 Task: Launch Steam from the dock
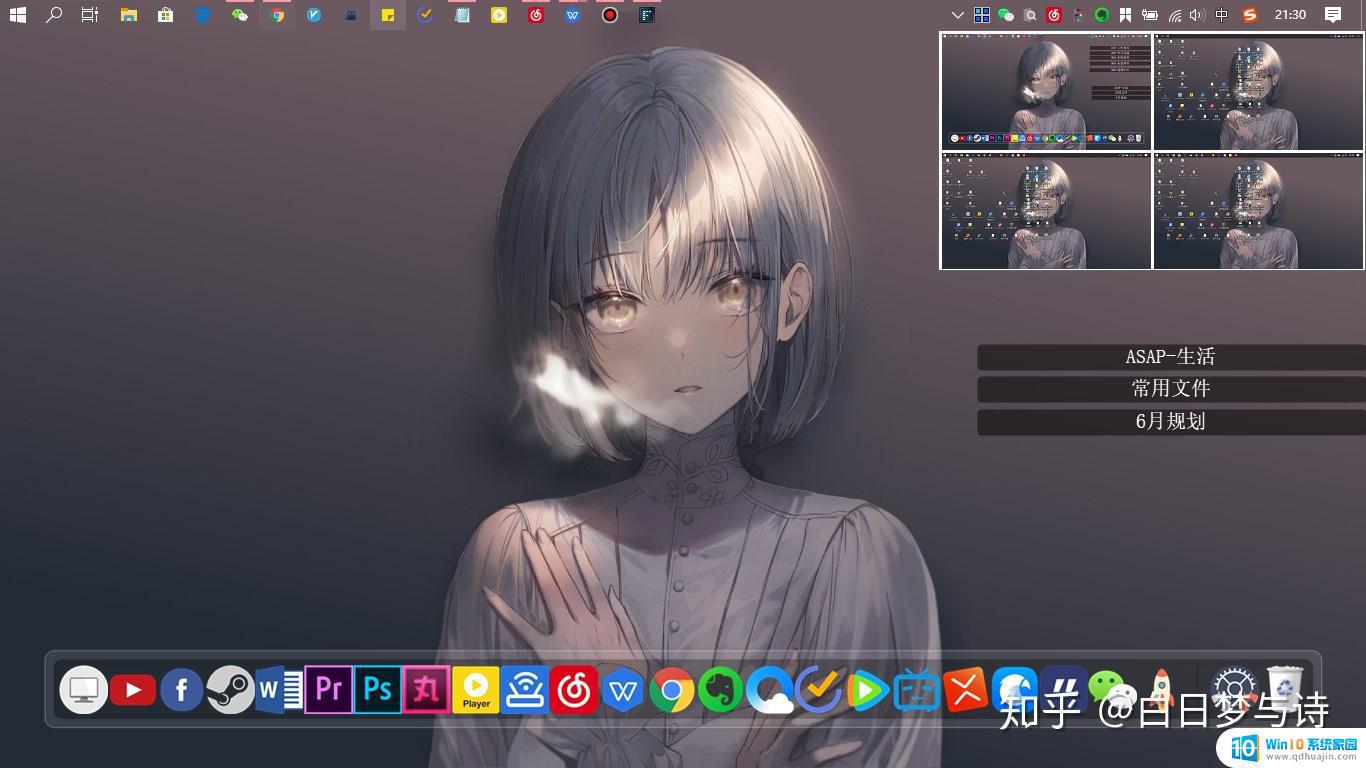click(231, 690)
